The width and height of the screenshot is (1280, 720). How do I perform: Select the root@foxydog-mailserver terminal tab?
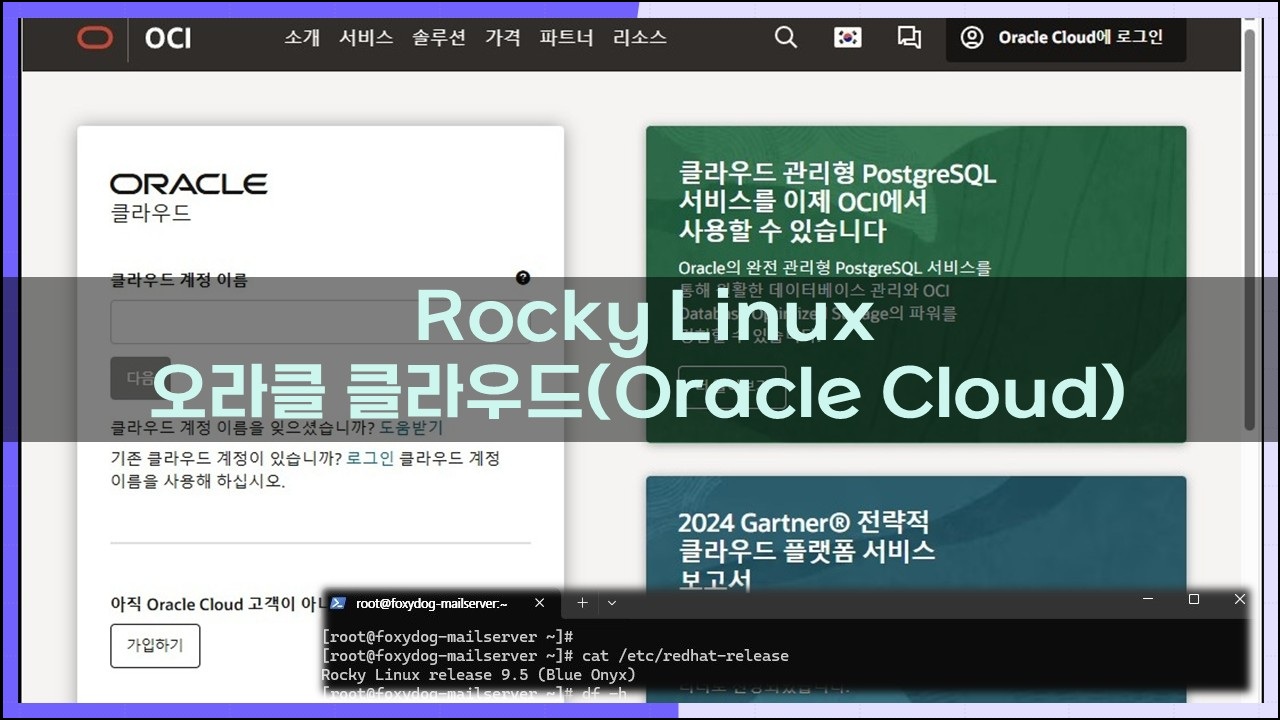click(x=440, y=603)
